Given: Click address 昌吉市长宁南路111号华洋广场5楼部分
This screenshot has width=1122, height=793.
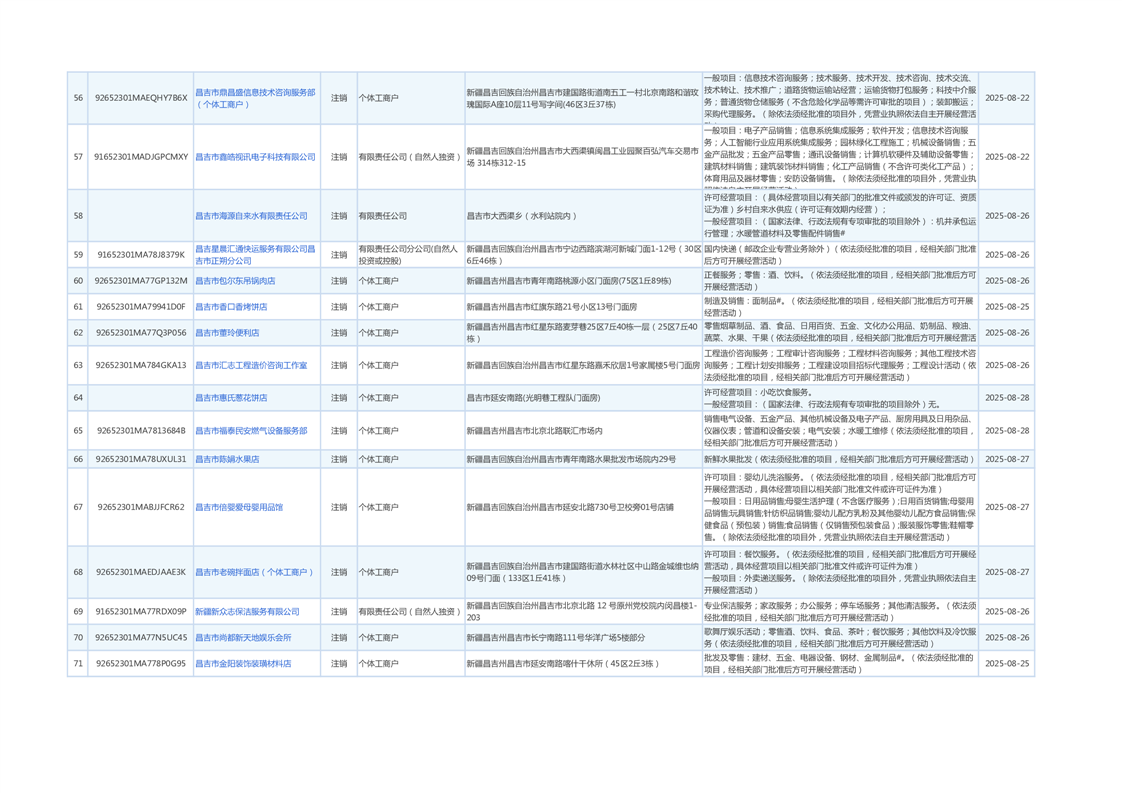Looking at the screenshot, I should click(x=556, y=637).
